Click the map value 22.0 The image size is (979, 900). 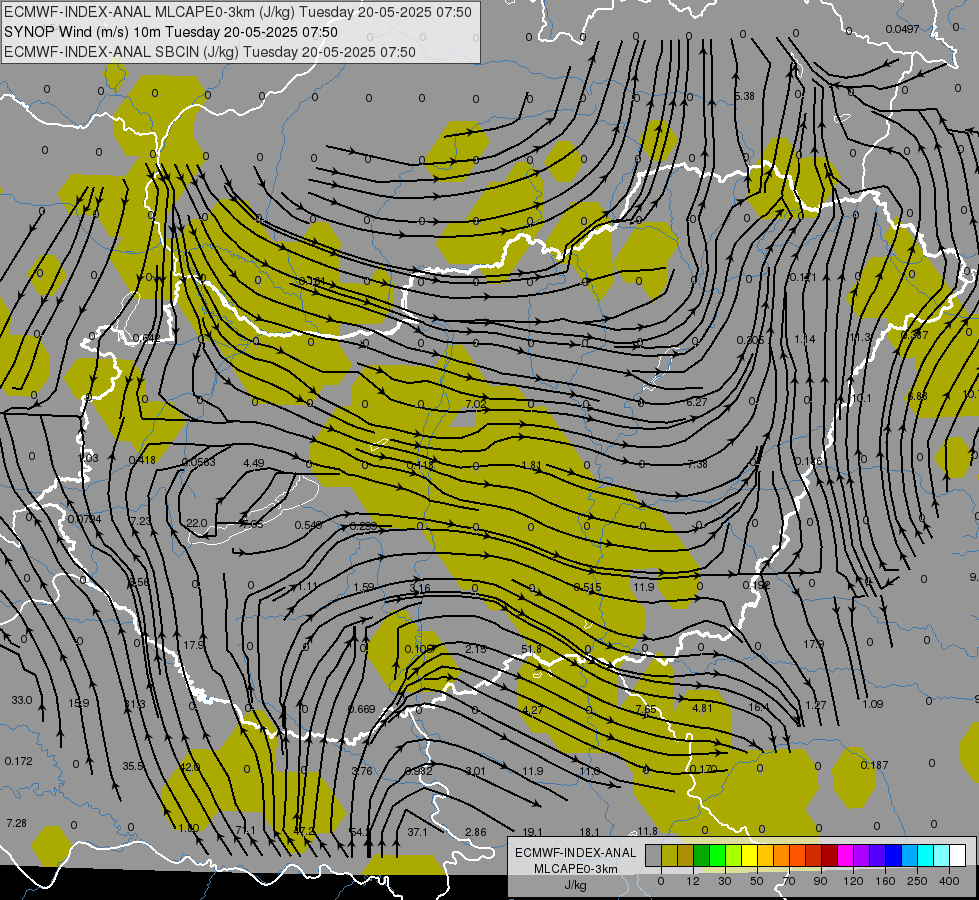coord(197,523)
